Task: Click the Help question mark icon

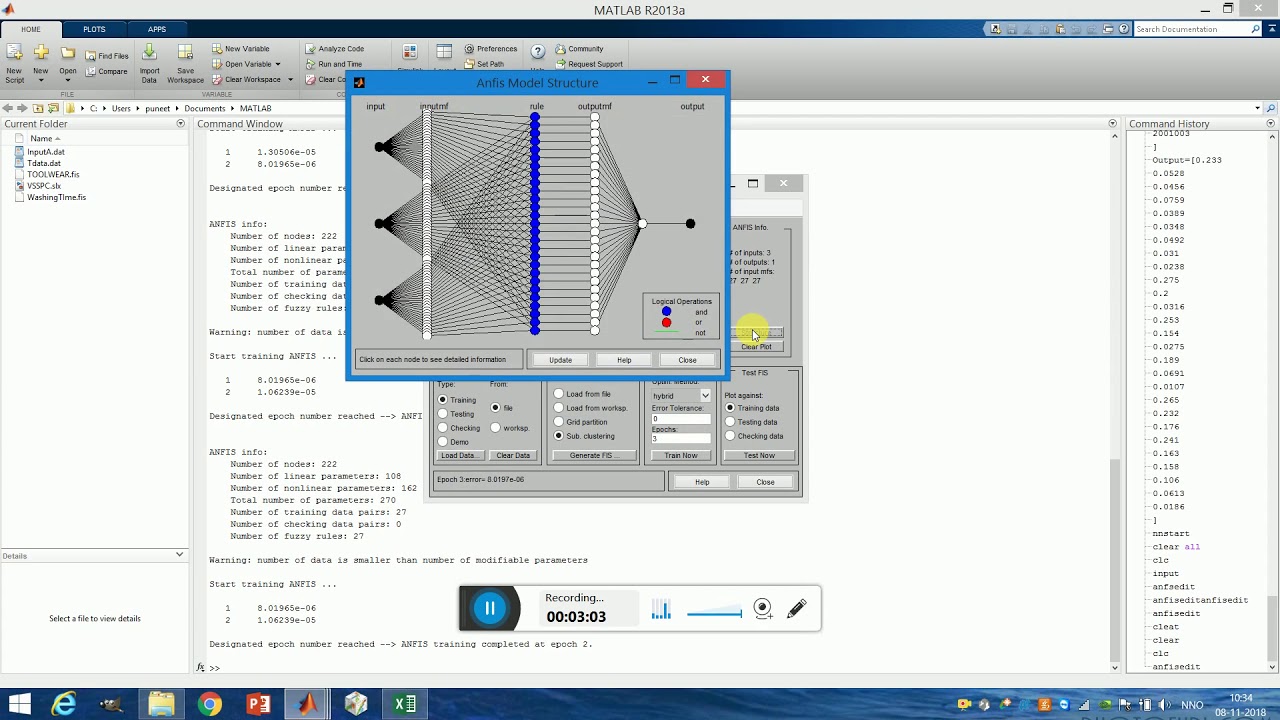Action: [x=537, y=51]
